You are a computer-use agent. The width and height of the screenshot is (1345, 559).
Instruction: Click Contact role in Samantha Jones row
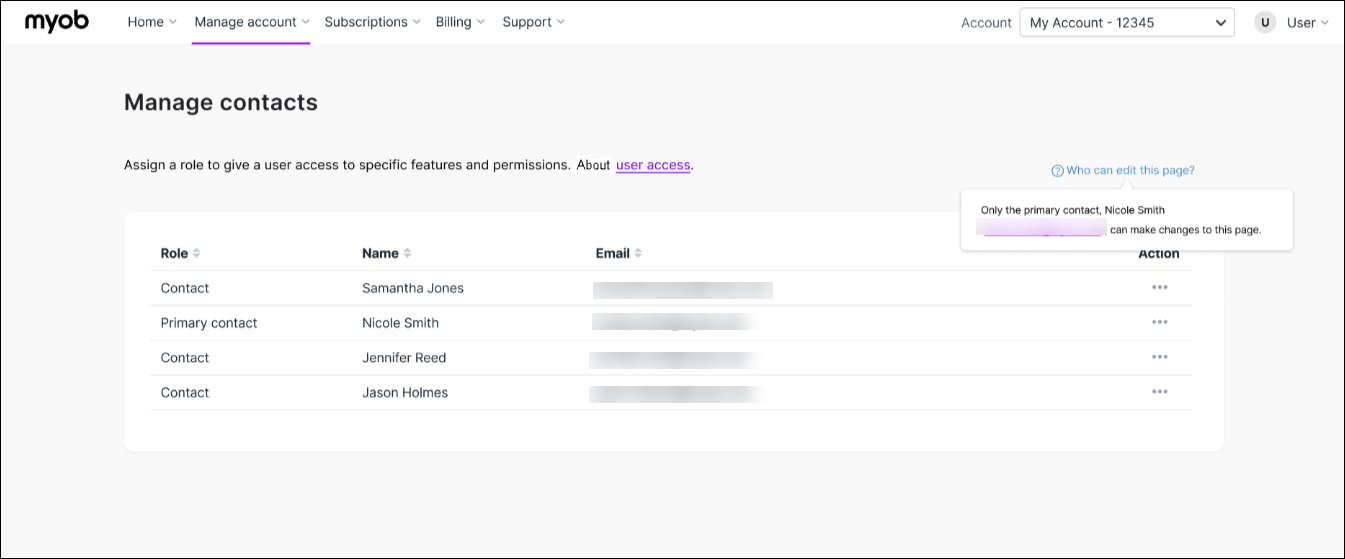[185, 288]
